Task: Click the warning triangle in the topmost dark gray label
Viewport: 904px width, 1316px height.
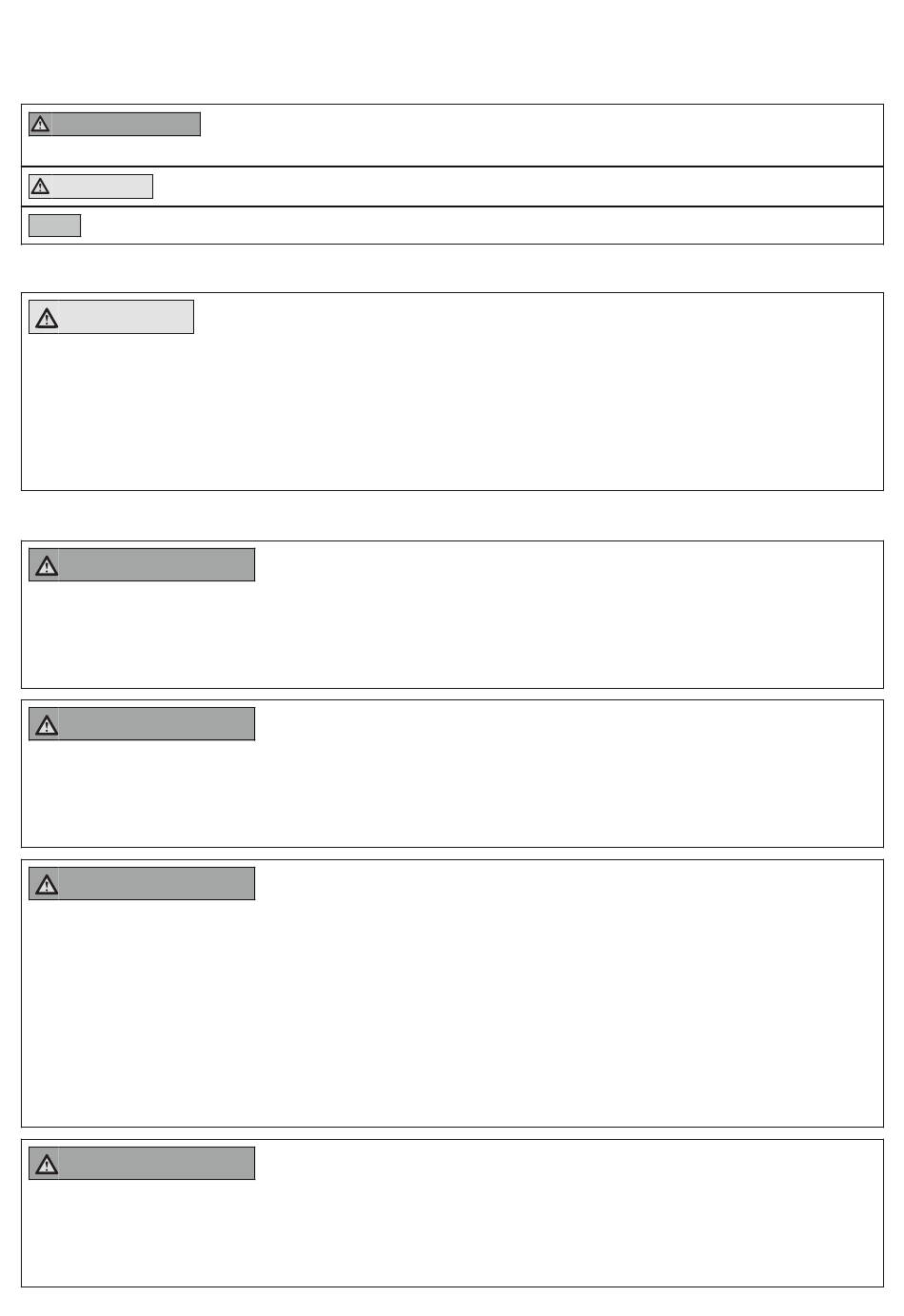Action: 40,124
